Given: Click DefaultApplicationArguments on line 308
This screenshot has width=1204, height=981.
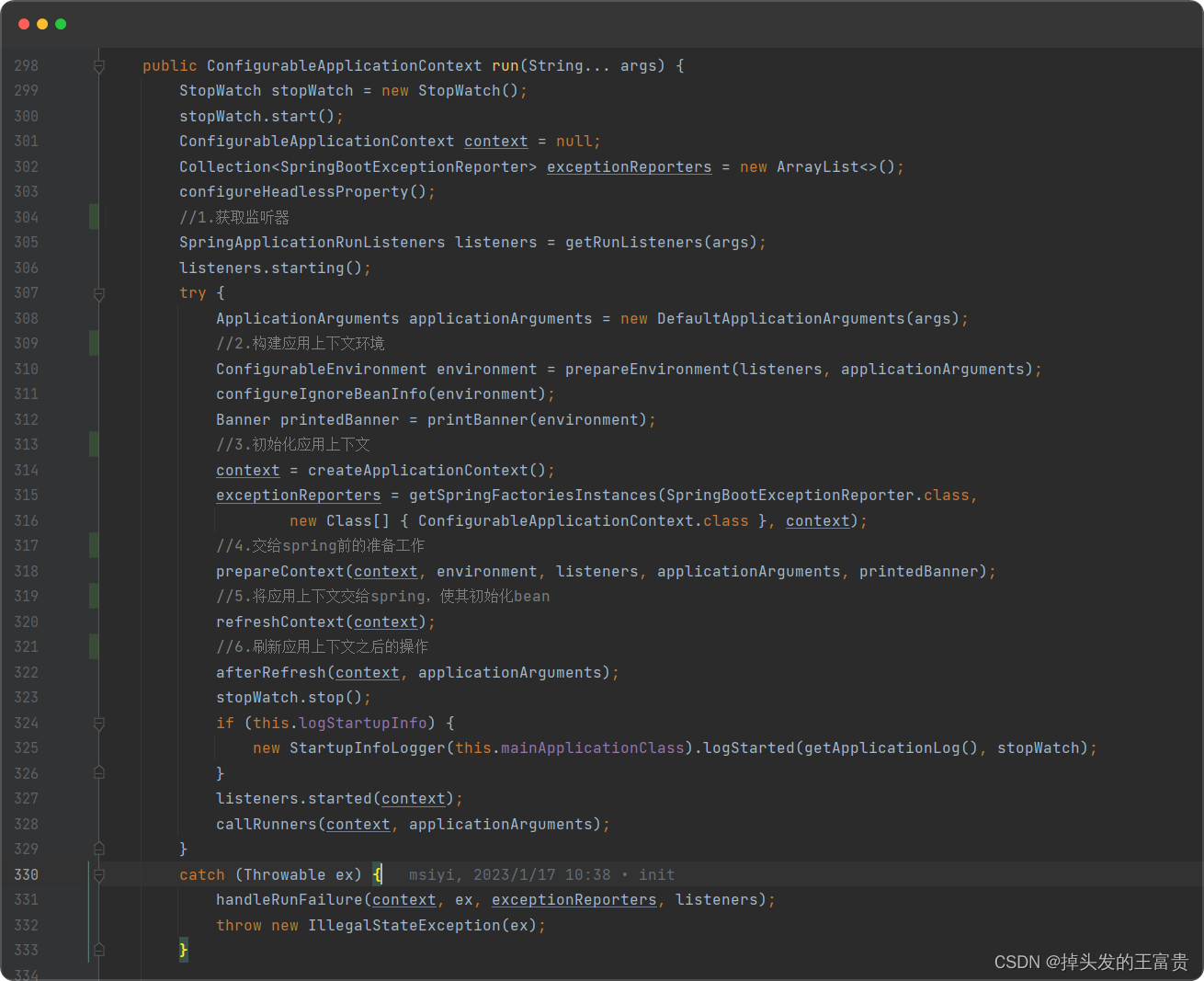Looking at the screenshot, I should pos(781,319).
